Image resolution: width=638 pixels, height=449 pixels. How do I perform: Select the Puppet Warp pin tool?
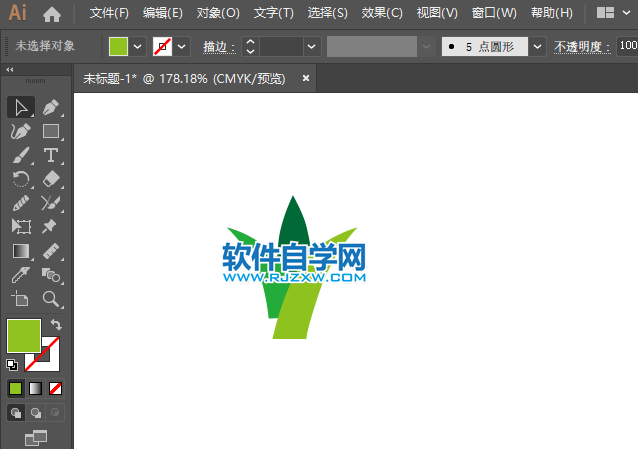click(x=51, y=226)
